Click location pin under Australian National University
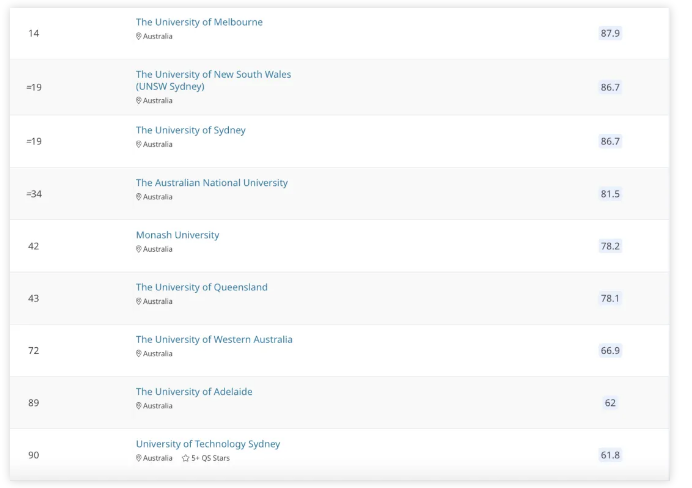 pyautogui.click(x=139, y=197)
